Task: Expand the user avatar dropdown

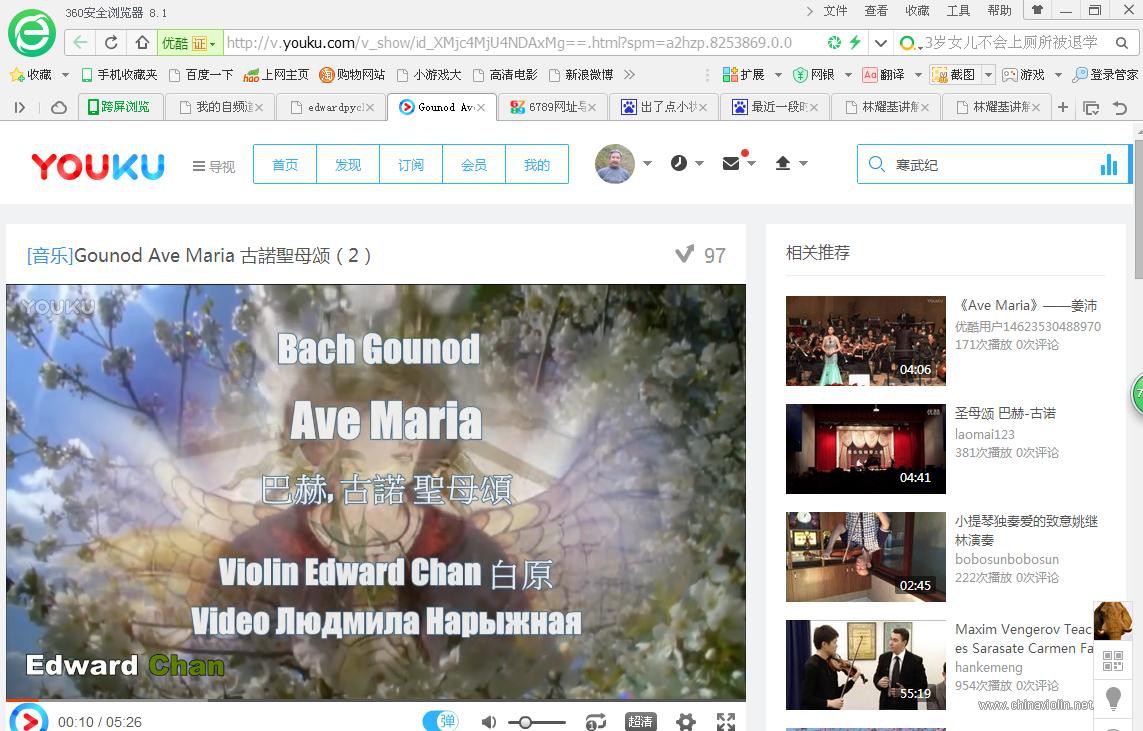Action: point(646,163)
